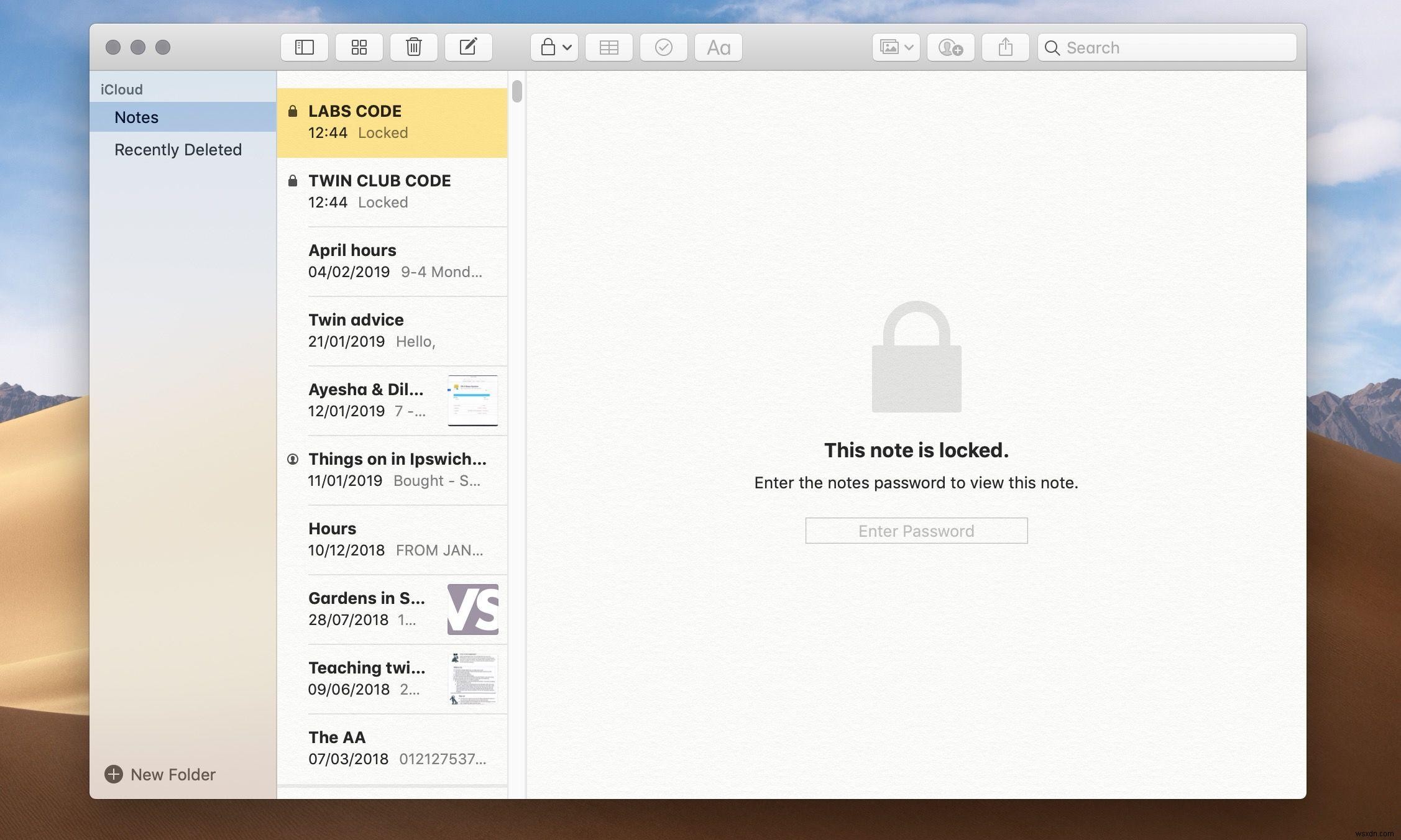The image size is (1401, 840).
Task: Click the sidebar toggle icon
Action: (x=304, y=46)
